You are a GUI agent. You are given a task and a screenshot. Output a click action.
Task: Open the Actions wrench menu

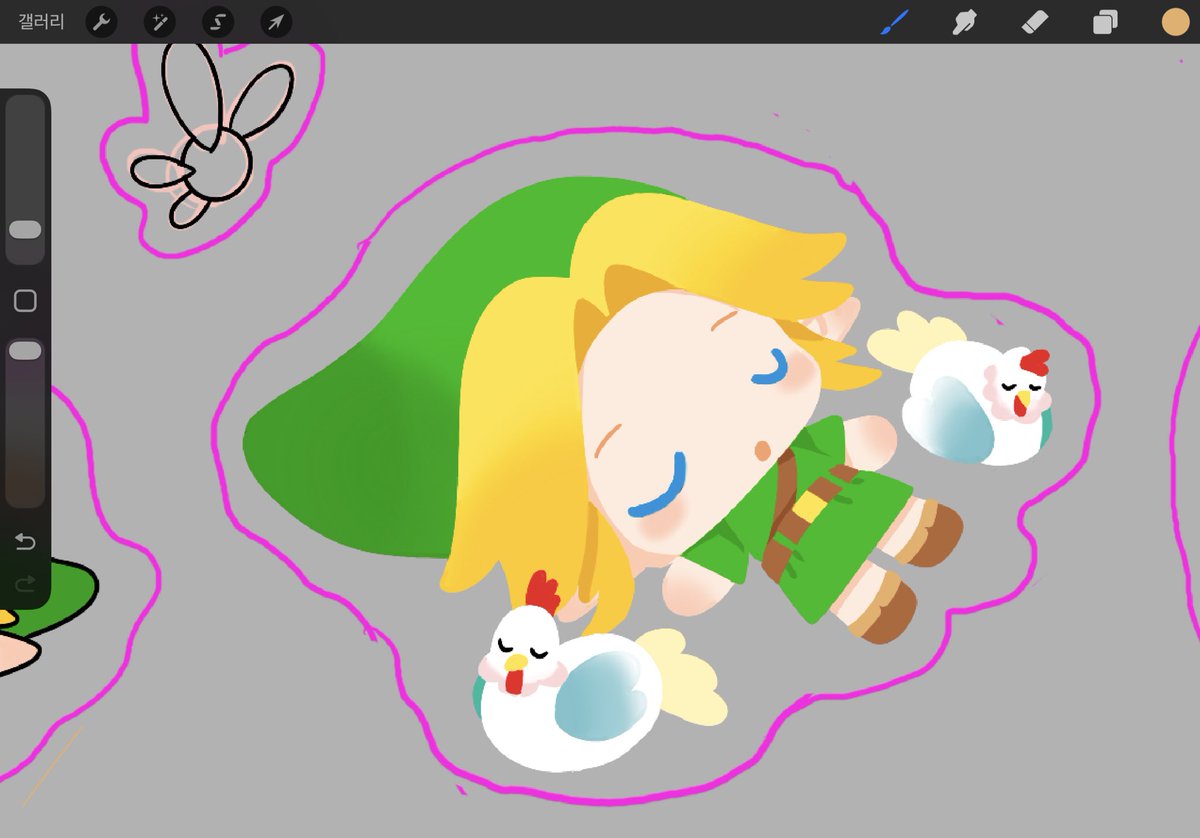pos(101,21)
